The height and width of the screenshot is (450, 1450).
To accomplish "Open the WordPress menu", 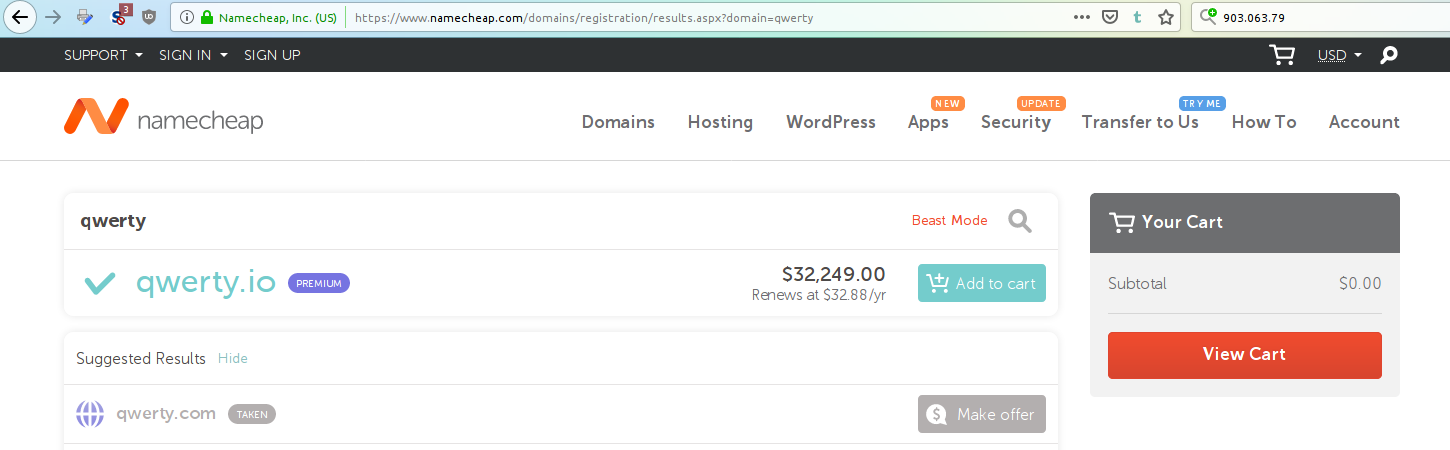I will [x=831, y=122].
